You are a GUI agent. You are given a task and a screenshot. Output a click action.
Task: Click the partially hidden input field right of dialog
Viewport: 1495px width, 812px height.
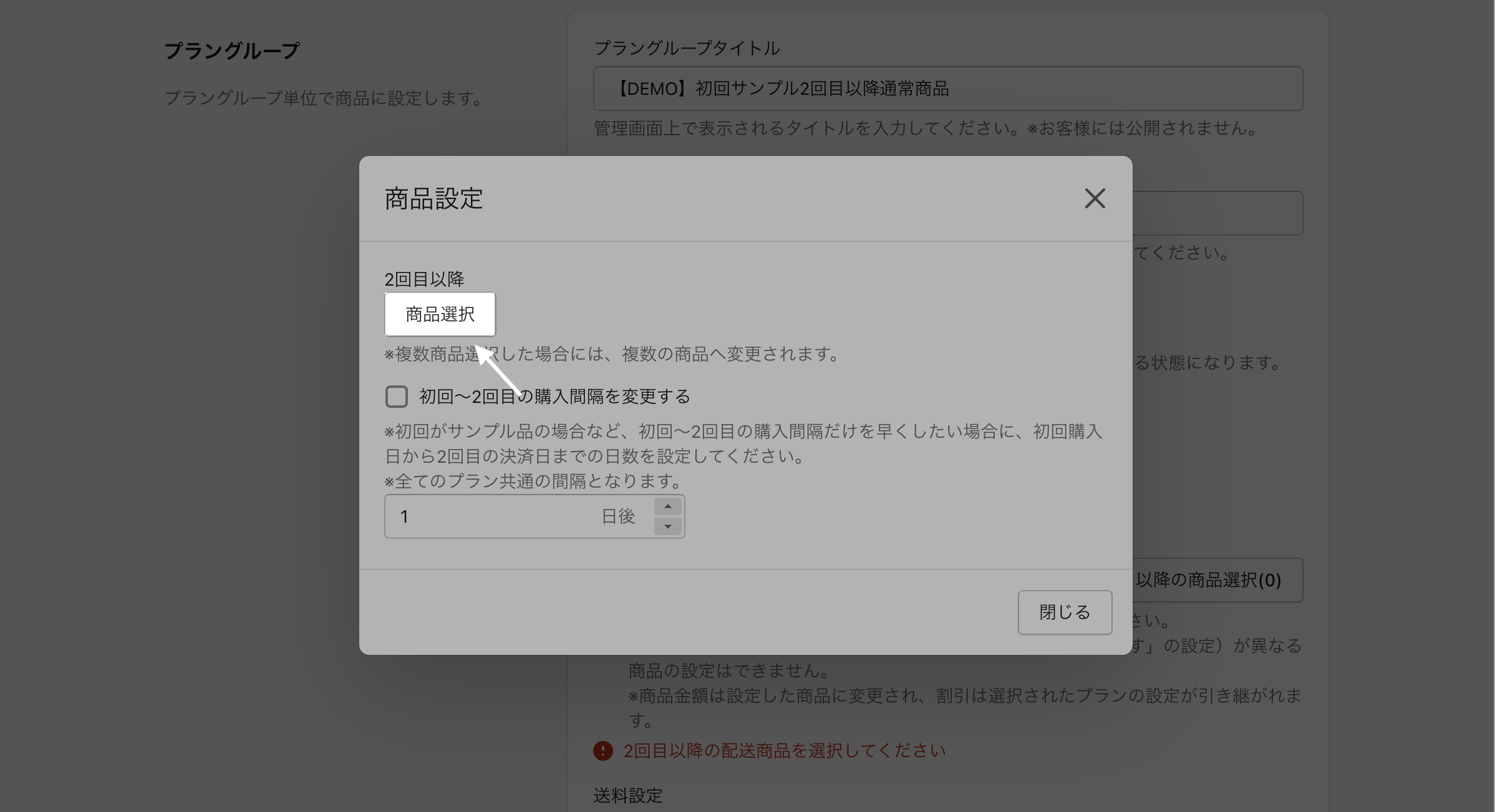pos(1216,213)
